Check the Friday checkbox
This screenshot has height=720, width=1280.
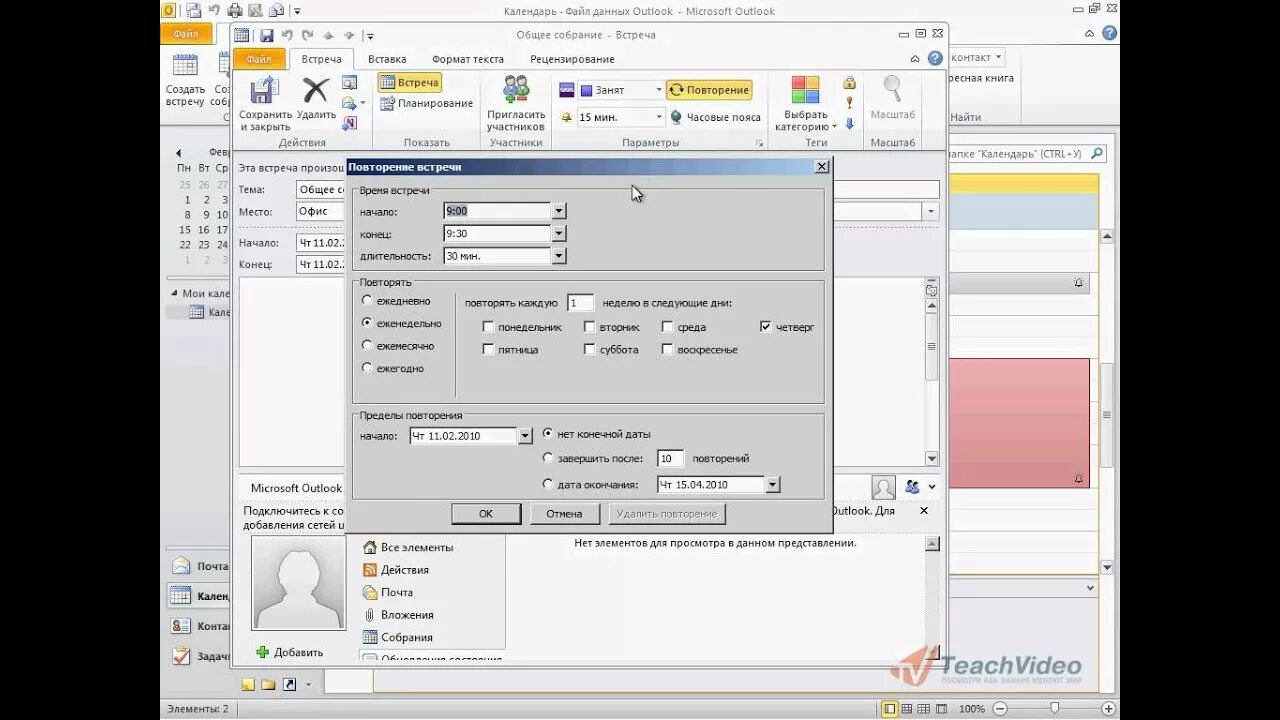coord(488,349)
